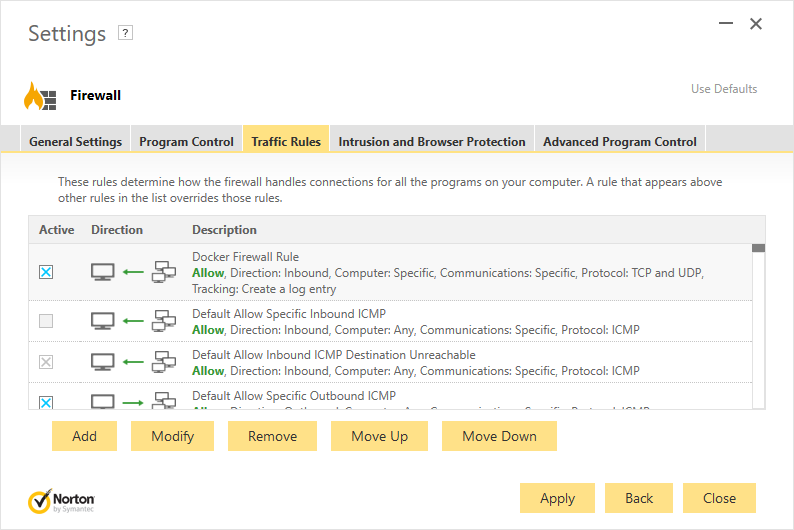The image size is (794, 530).
Task: Click the Norton by Symantec logo
Action: tap(61, 501)
